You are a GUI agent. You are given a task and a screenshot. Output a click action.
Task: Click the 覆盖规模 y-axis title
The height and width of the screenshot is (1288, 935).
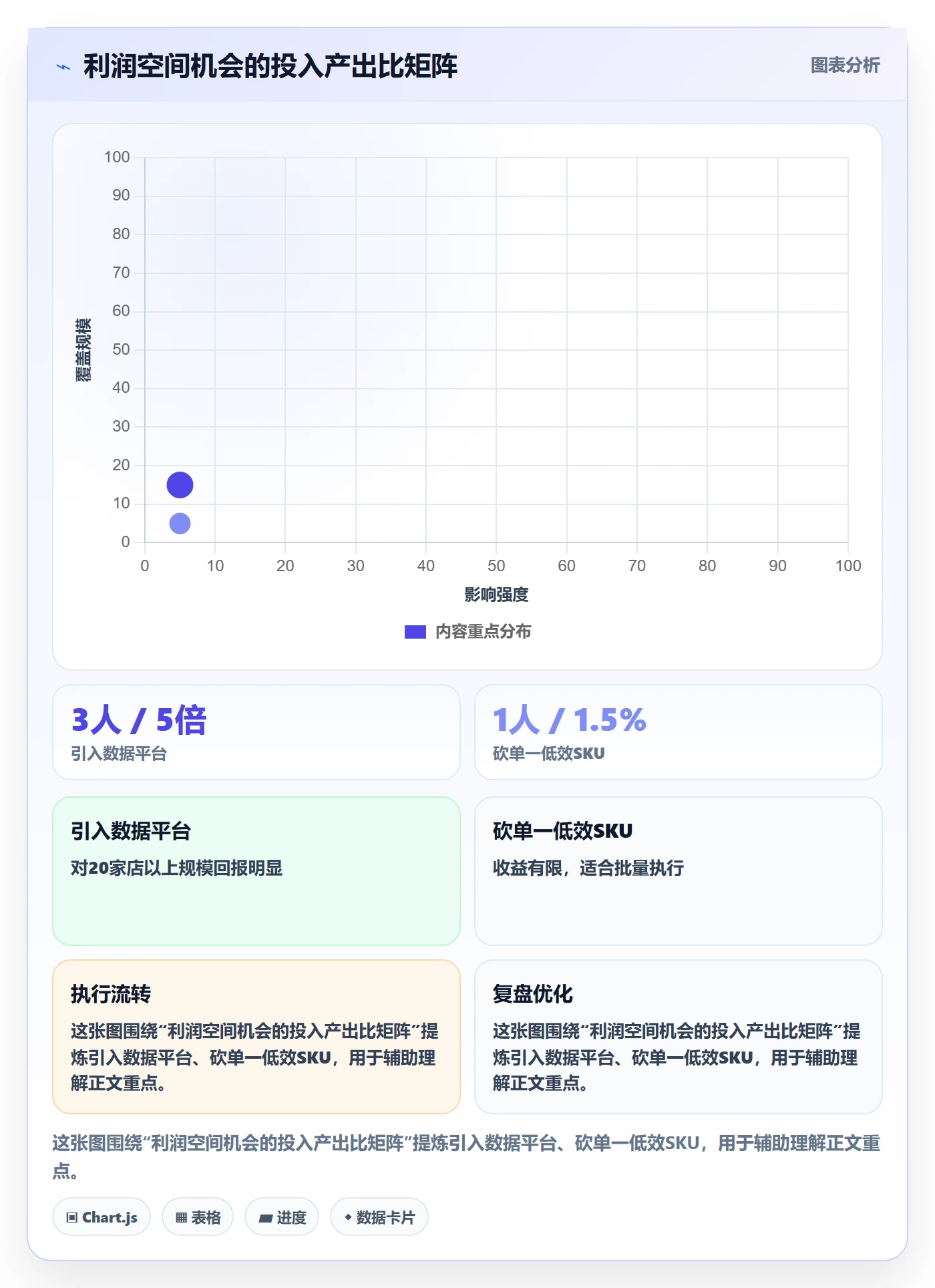point(83,350)
